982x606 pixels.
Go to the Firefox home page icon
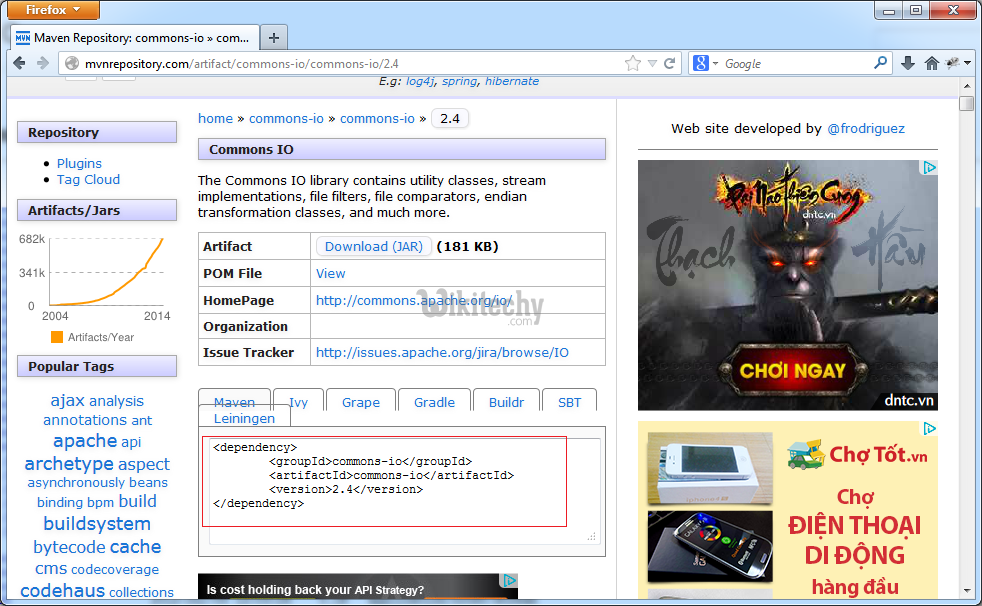click(x=932, y=63)
